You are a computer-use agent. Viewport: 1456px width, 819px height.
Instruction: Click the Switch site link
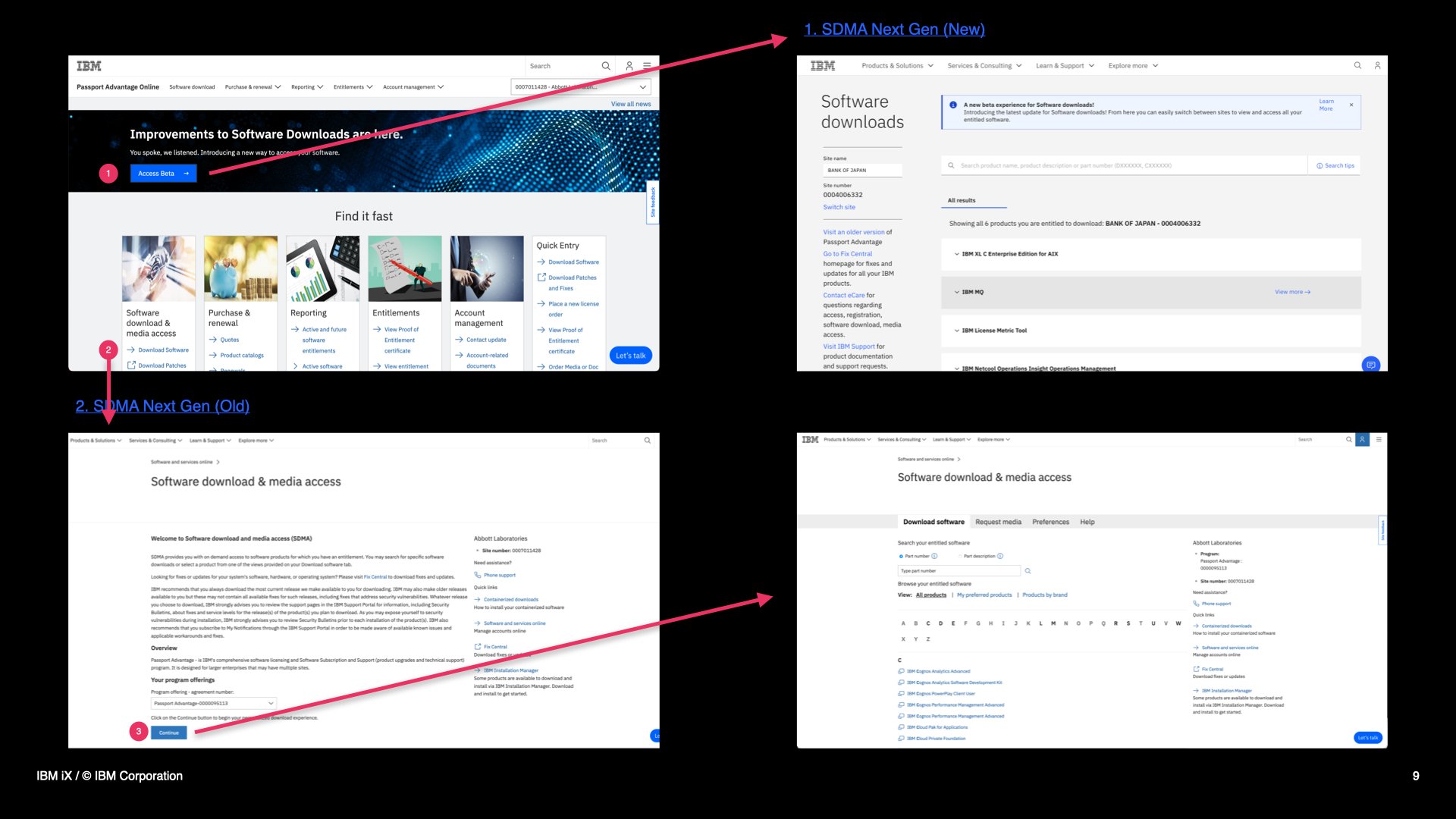tap(839, 207)
